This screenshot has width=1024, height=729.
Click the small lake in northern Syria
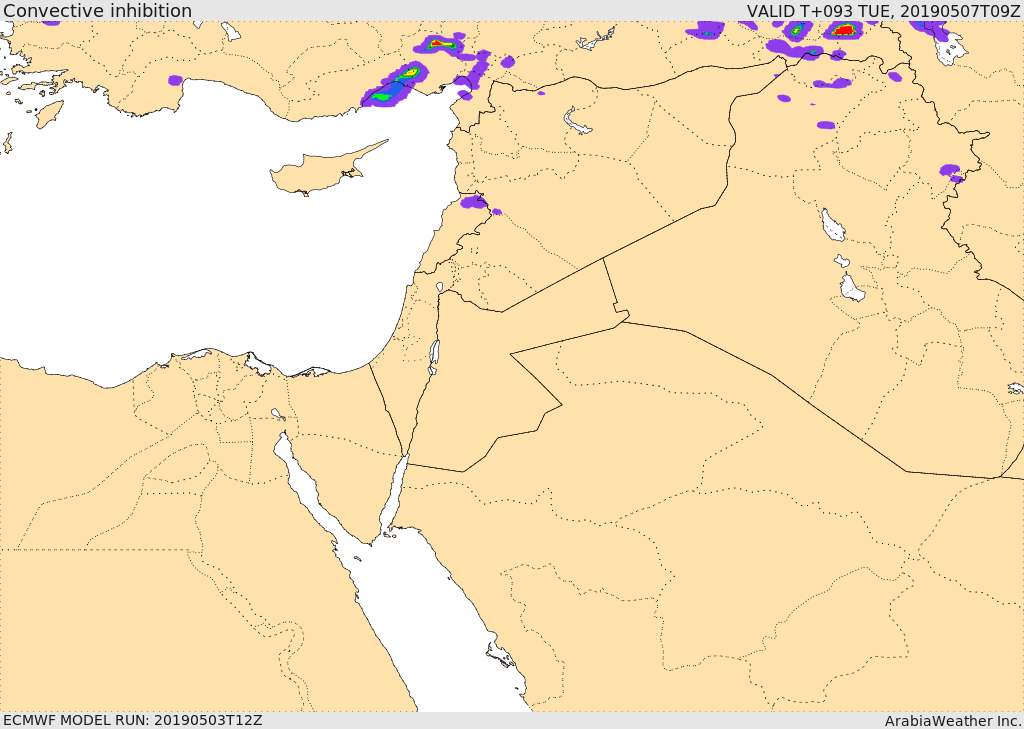[x=576, y=121]
